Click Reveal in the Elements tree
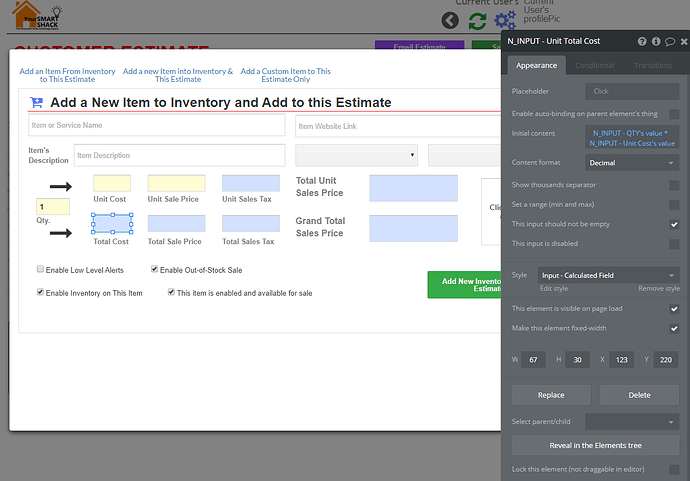The width and height of the screenshot is (690, 481). [x=595, y=445]
